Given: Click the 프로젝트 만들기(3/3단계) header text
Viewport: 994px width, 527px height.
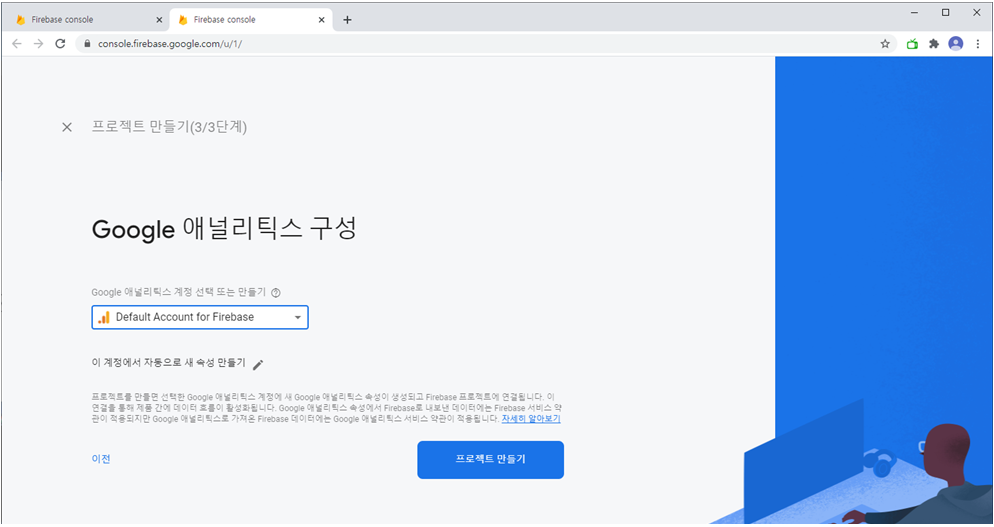Looking at the screenshot, I should click(x=169, y=127).
